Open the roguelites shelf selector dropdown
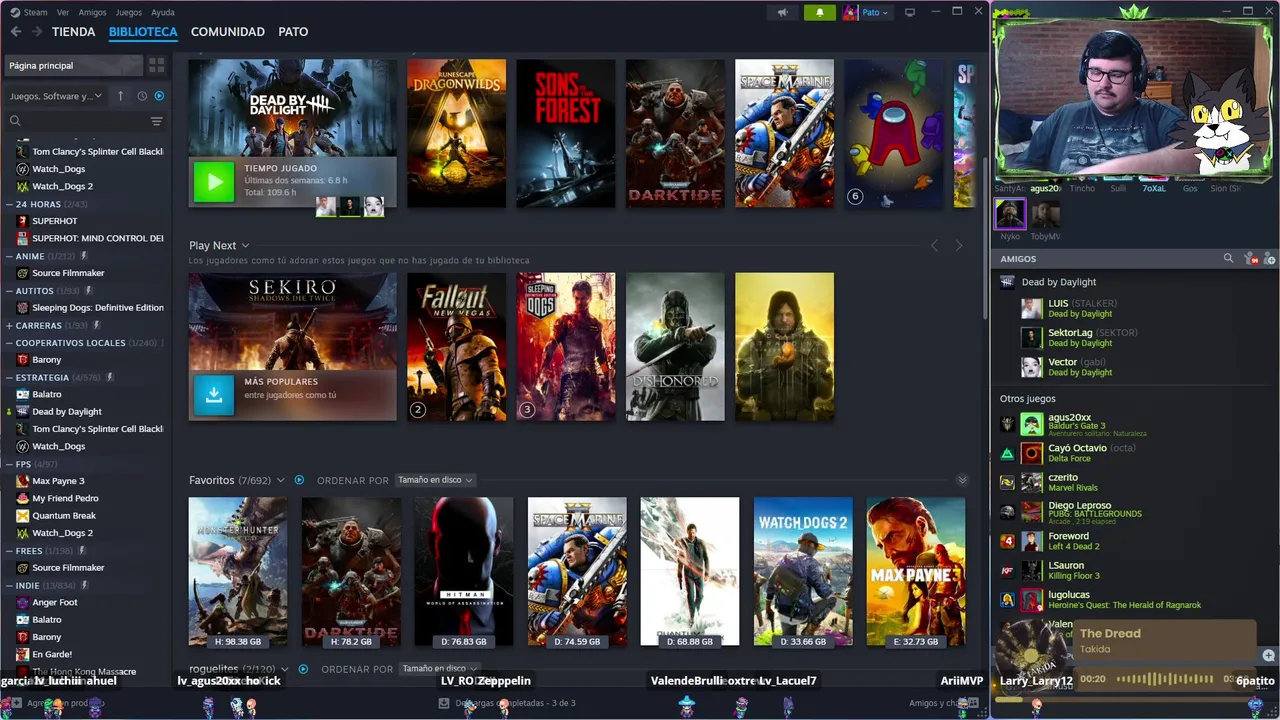The image size is (1280, 720). (285, 669)
